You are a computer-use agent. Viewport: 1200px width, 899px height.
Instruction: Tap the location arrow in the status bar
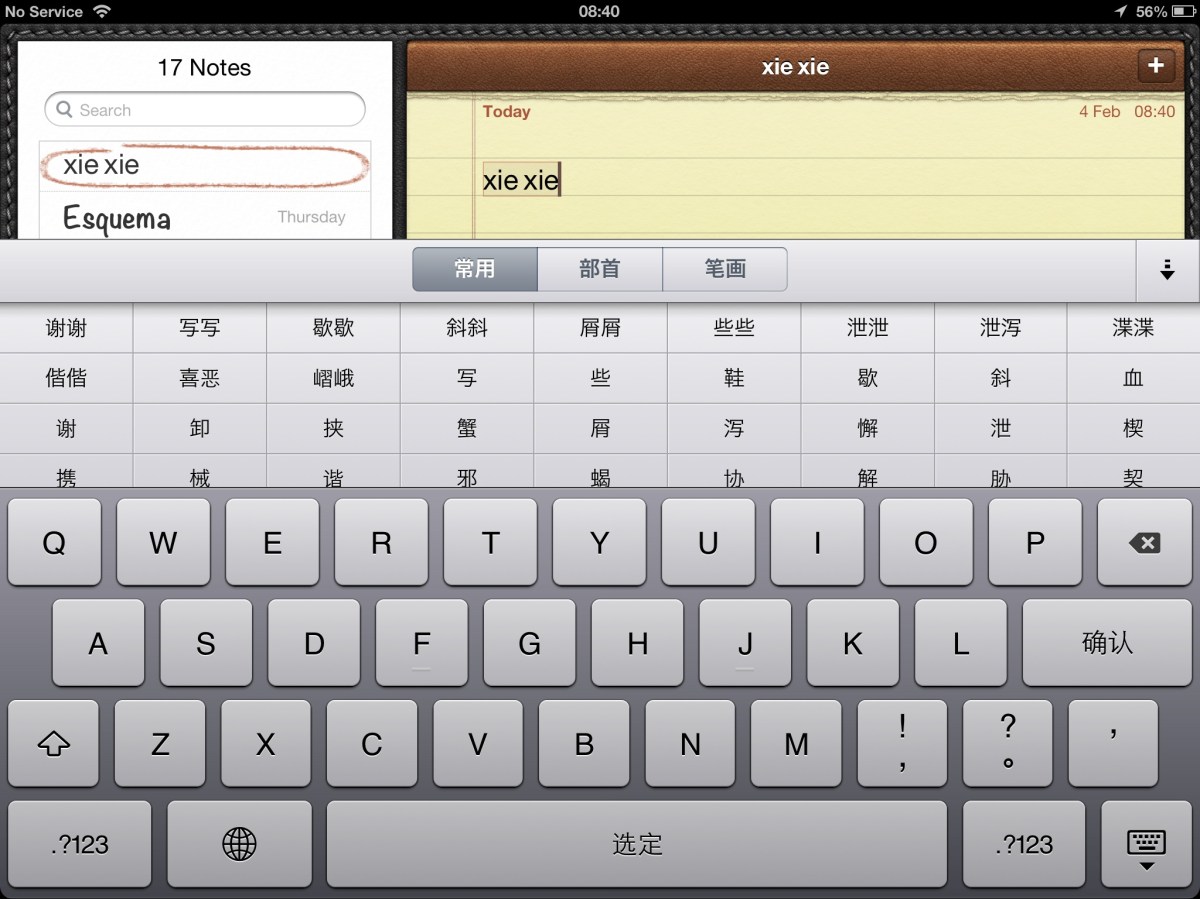pos(1120,12)
